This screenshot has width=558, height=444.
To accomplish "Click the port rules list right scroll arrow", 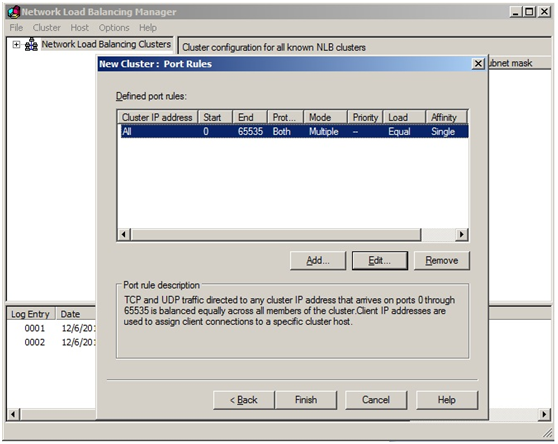I will [462, 234].
